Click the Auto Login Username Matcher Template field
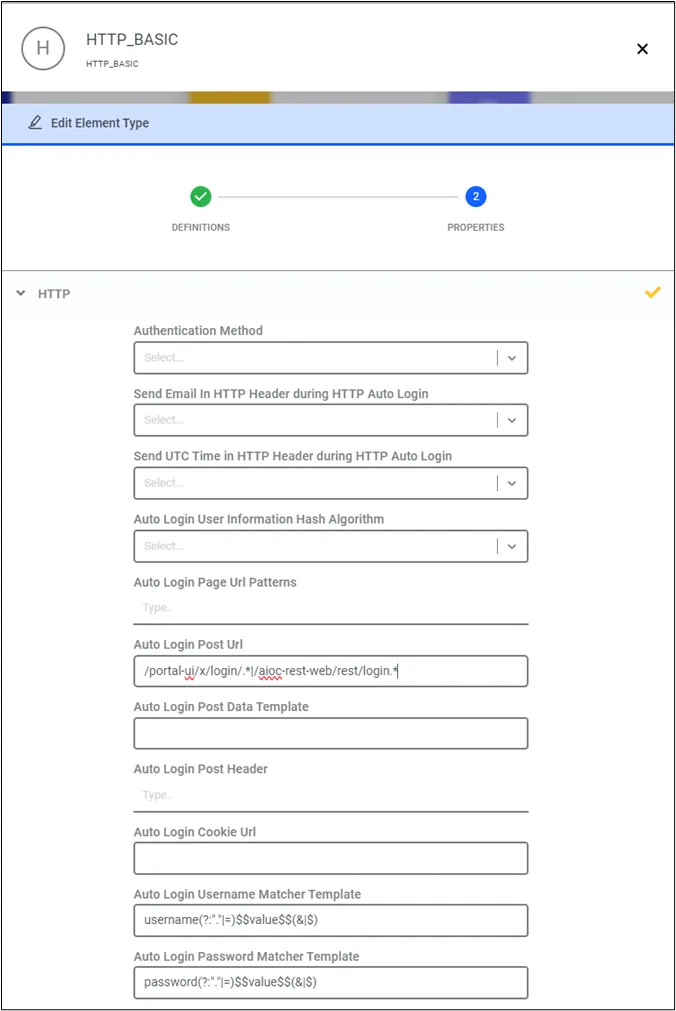Image resolution: width=676 pixels, height=1011 pixels. [331, 920]
